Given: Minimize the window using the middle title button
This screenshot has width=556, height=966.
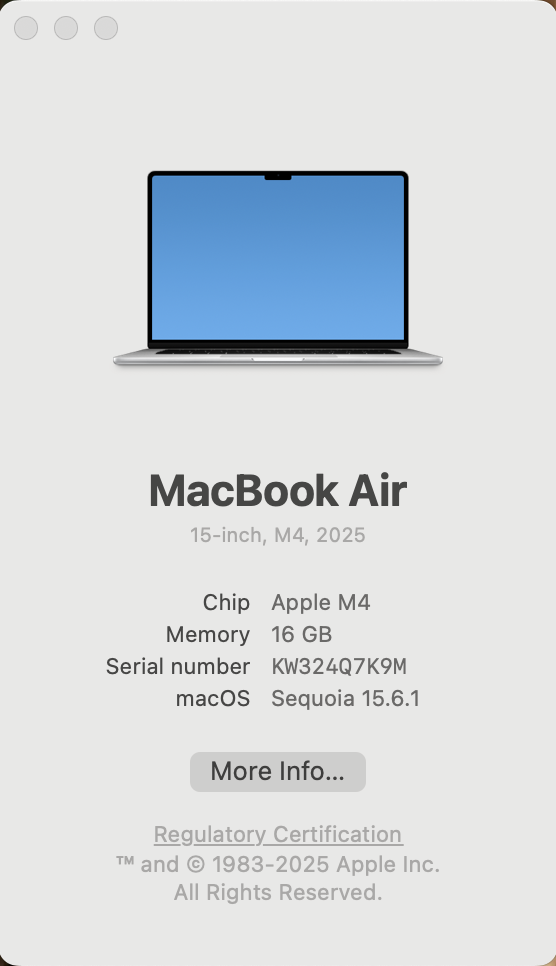Looking at the screenshot, I should point(66,28).
